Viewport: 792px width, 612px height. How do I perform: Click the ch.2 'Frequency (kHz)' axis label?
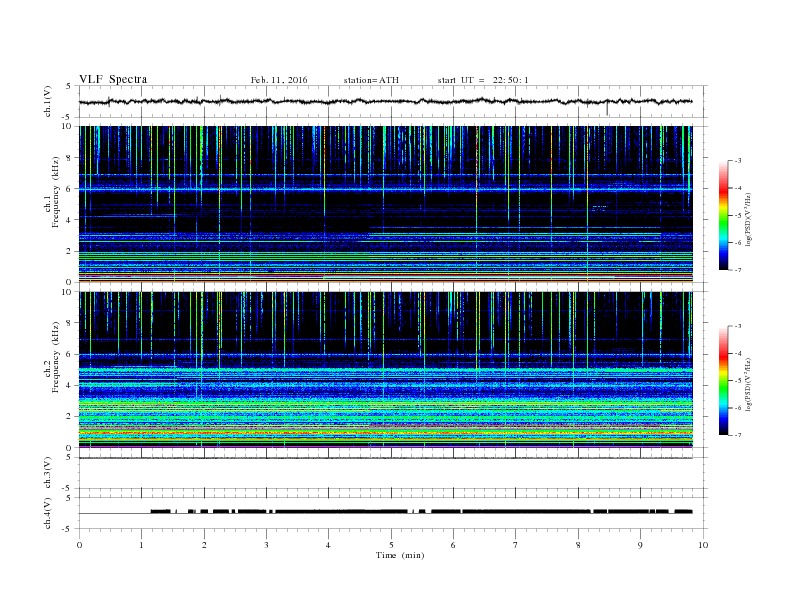(56, 358)
